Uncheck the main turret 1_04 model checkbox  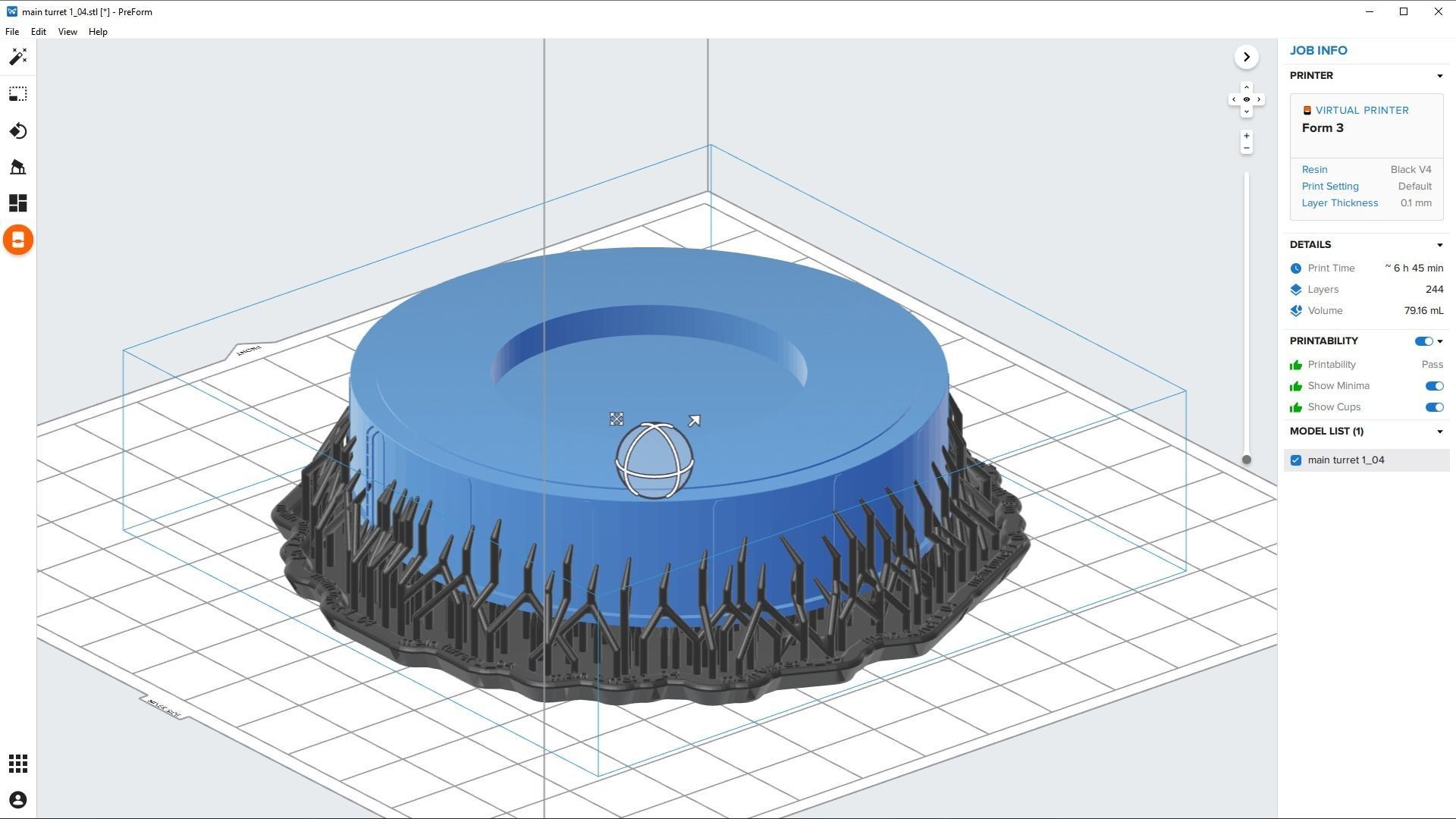click(1296, 460)
